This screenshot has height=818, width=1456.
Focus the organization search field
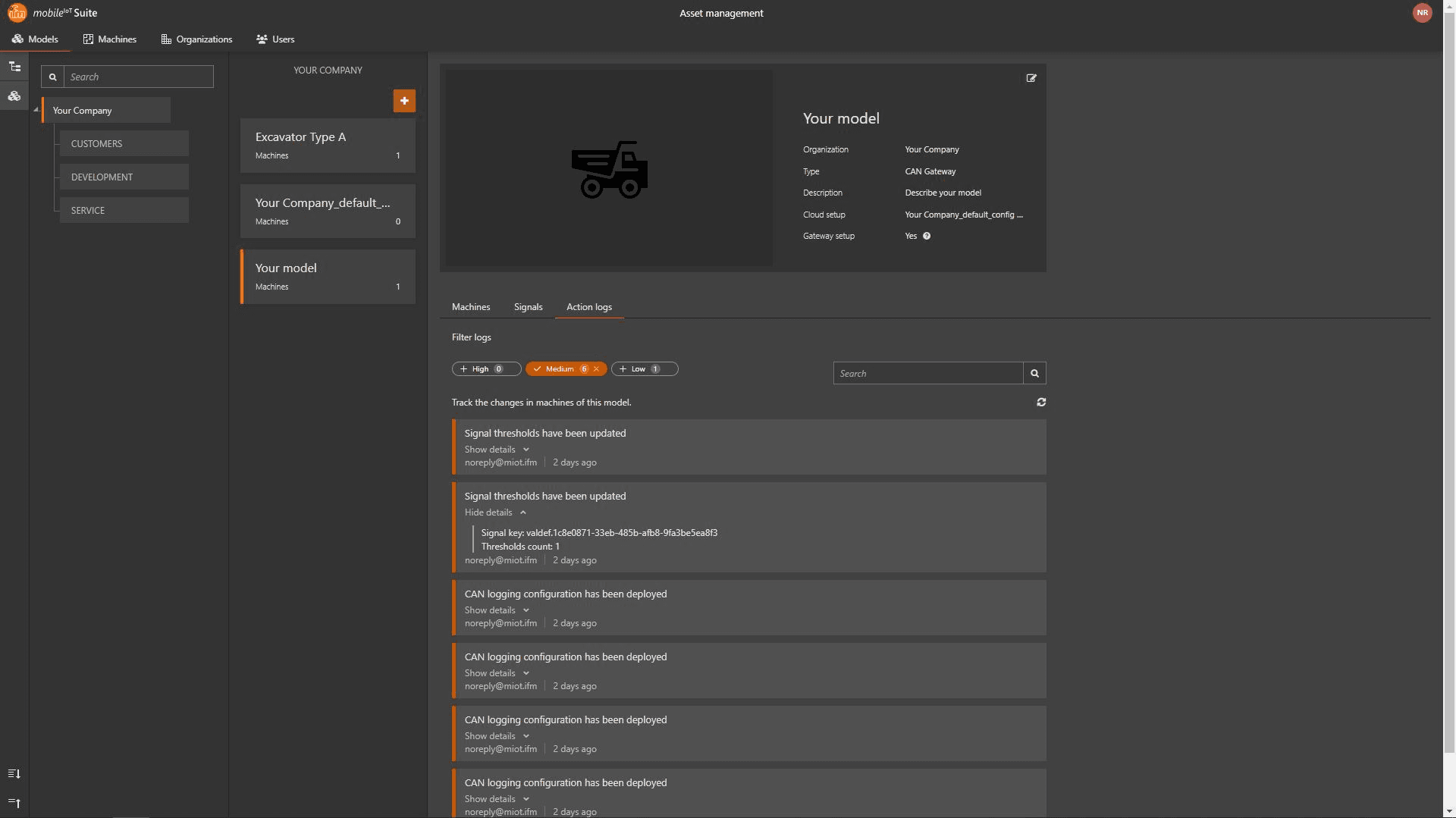point(138,77)
